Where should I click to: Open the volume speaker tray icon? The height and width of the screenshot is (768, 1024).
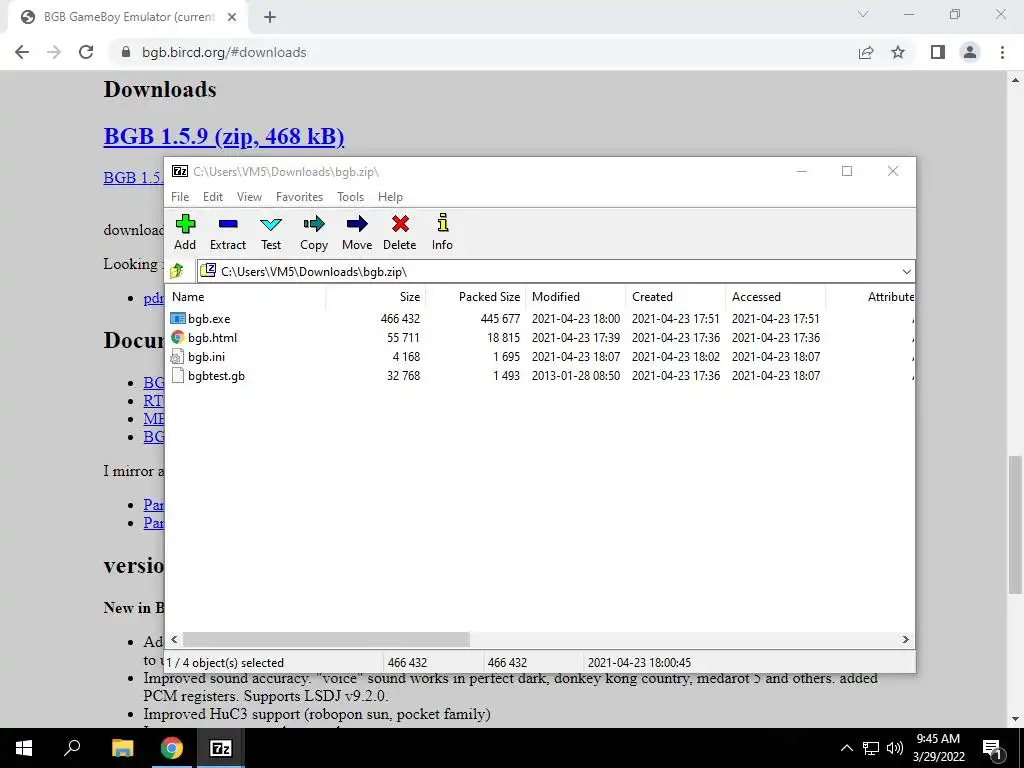[x=895, y=748]
